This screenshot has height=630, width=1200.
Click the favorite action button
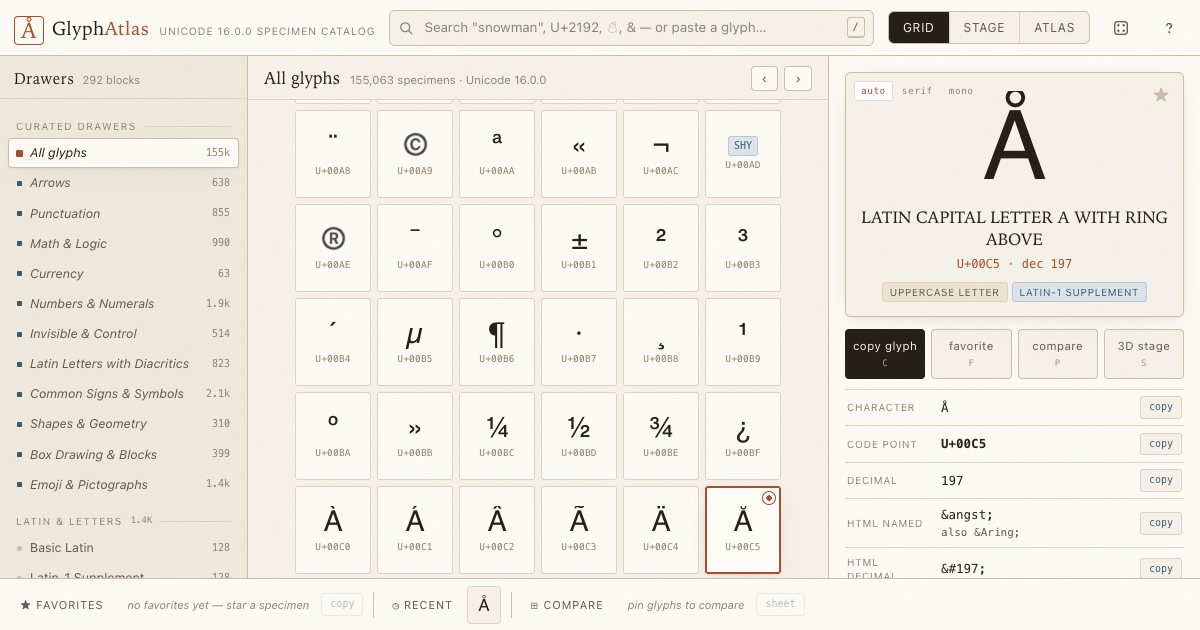point(971,354)
